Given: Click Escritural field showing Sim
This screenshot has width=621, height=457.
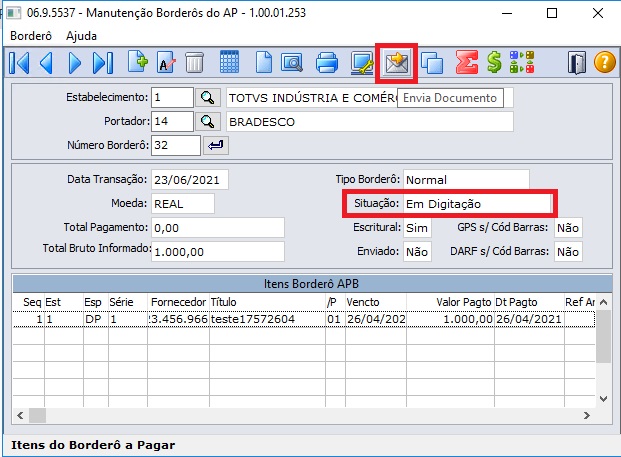Looking at the screenshot, I should tap(417, 228).
